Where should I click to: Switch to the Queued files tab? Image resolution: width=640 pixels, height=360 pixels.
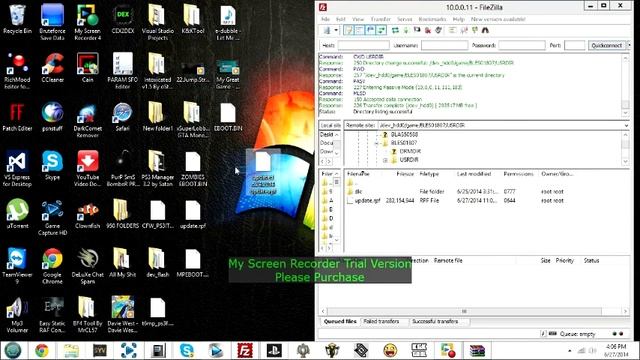(x=340, y=322)
